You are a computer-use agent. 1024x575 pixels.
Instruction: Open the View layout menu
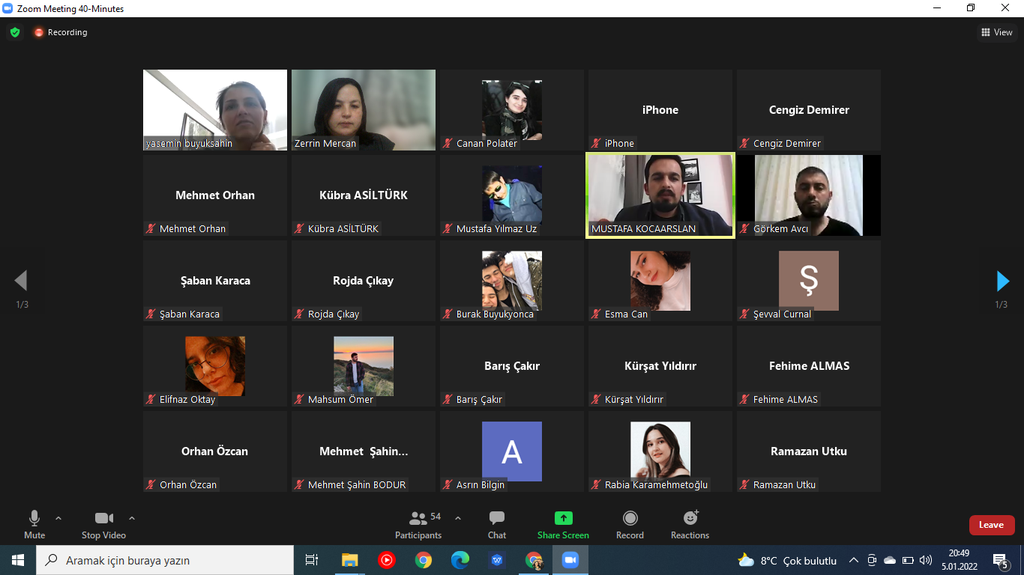coord(997,32)
